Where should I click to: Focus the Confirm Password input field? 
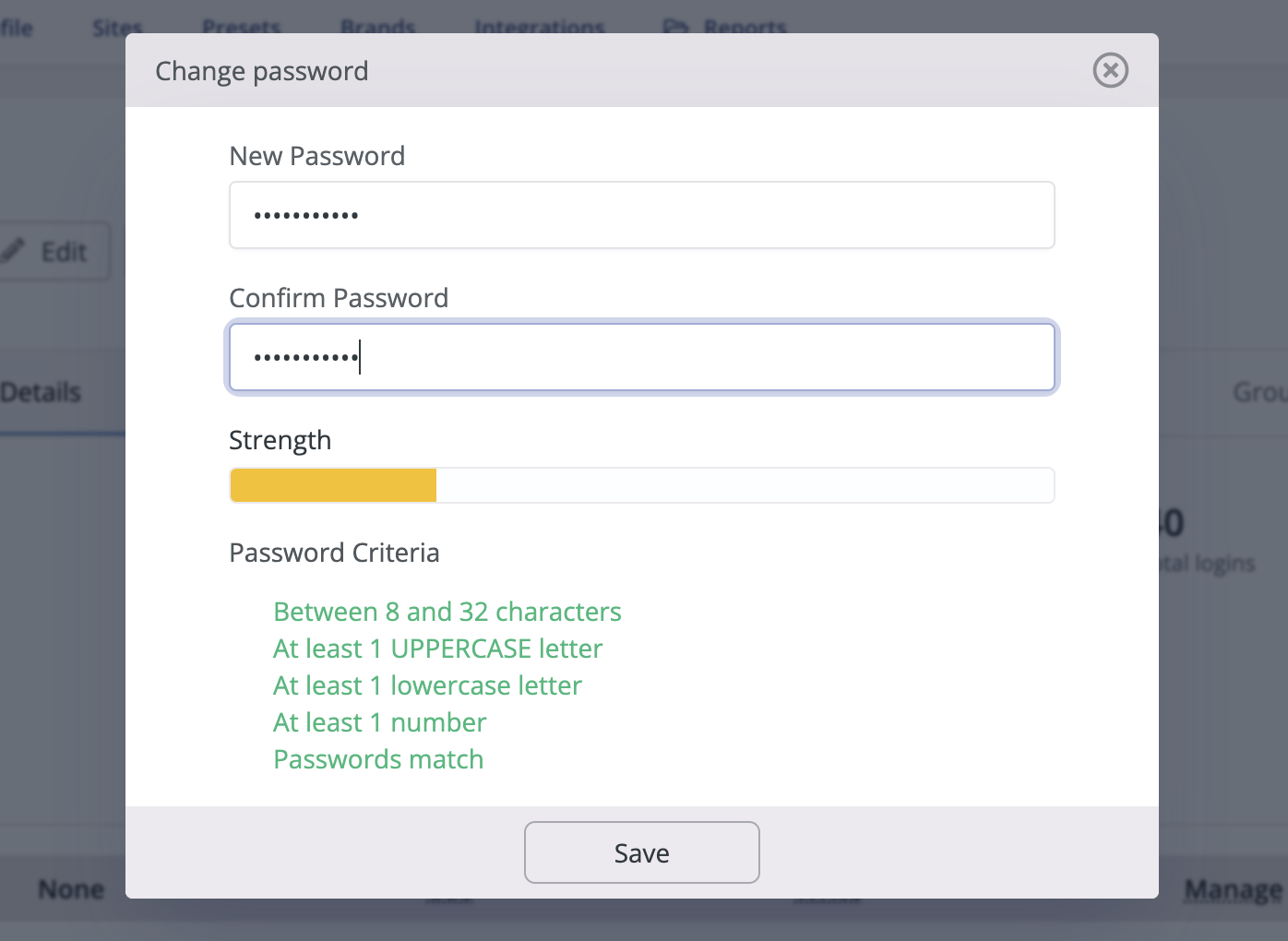click(641, 357)
